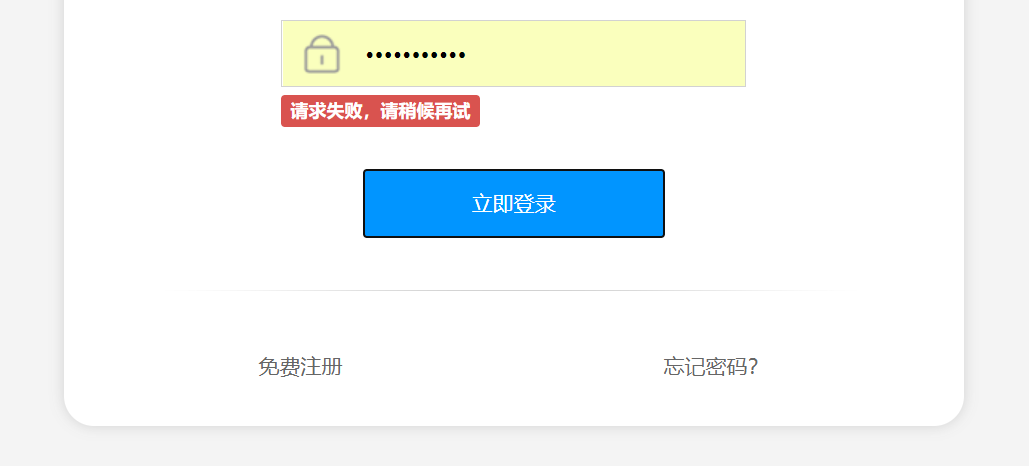
Task: Click the 请稍候再试 red alert badge
Action: [380, 111]
